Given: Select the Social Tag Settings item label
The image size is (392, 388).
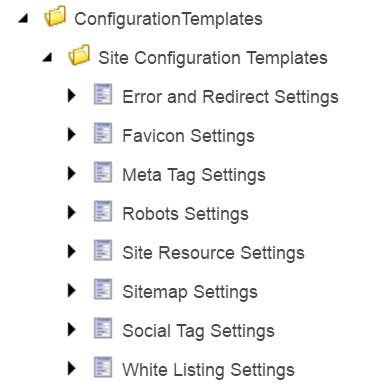Looking at the screenshot, I should coord(198,331).
